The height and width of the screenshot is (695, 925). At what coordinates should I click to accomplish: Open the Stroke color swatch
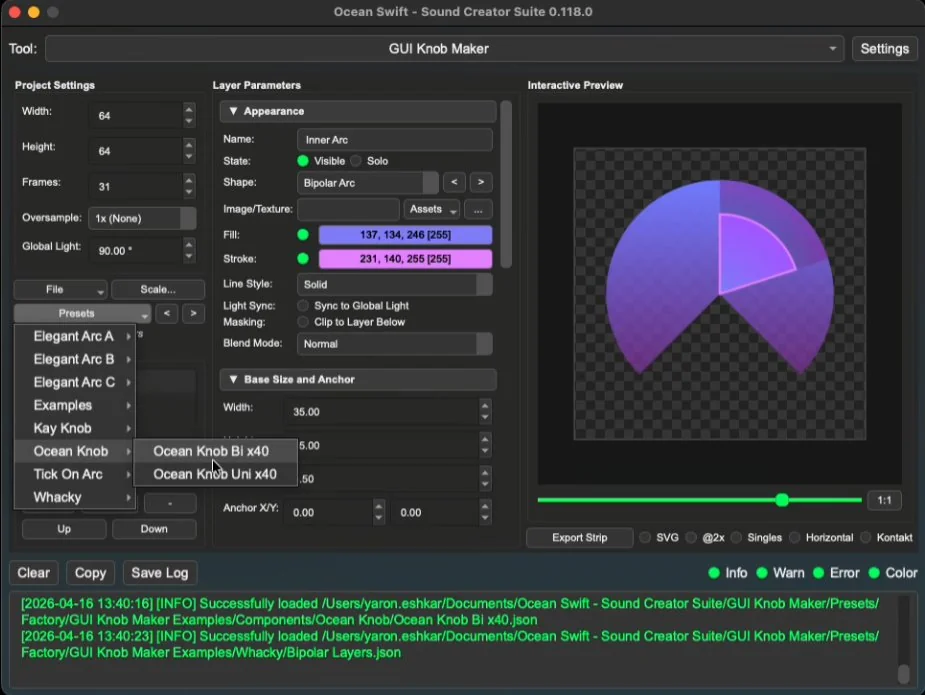coord(405,258)
